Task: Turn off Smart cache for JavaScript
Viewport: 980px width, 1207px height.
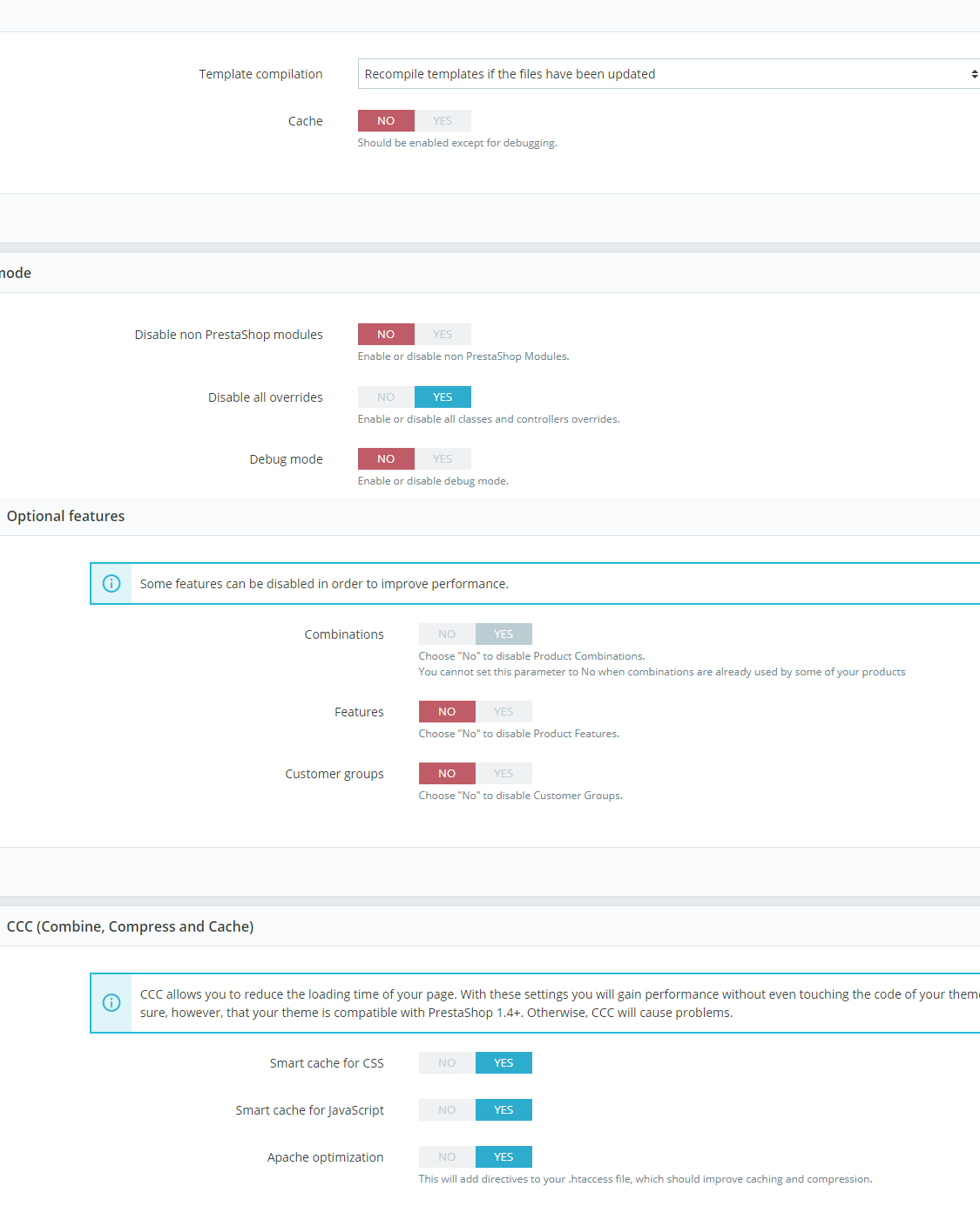Action: click(x=447, y=1110)
